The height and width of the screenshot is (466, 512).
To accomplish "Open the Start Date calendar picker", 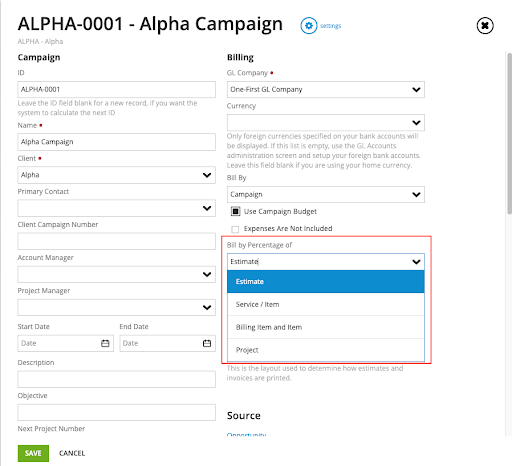I will click(105, 343).
